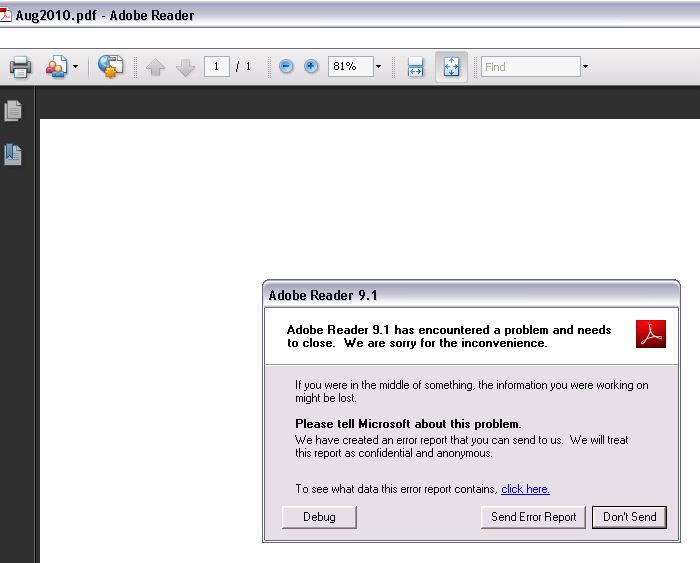The image size is (700, 563).
Task: Click the Zoom In plus button
Action: [311, 67]
